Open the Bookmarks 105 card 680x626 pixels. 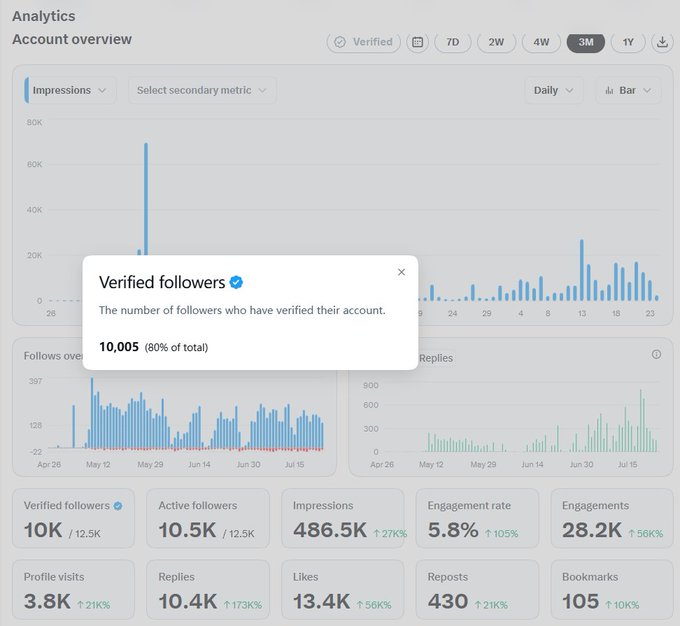tap(612, 590)
